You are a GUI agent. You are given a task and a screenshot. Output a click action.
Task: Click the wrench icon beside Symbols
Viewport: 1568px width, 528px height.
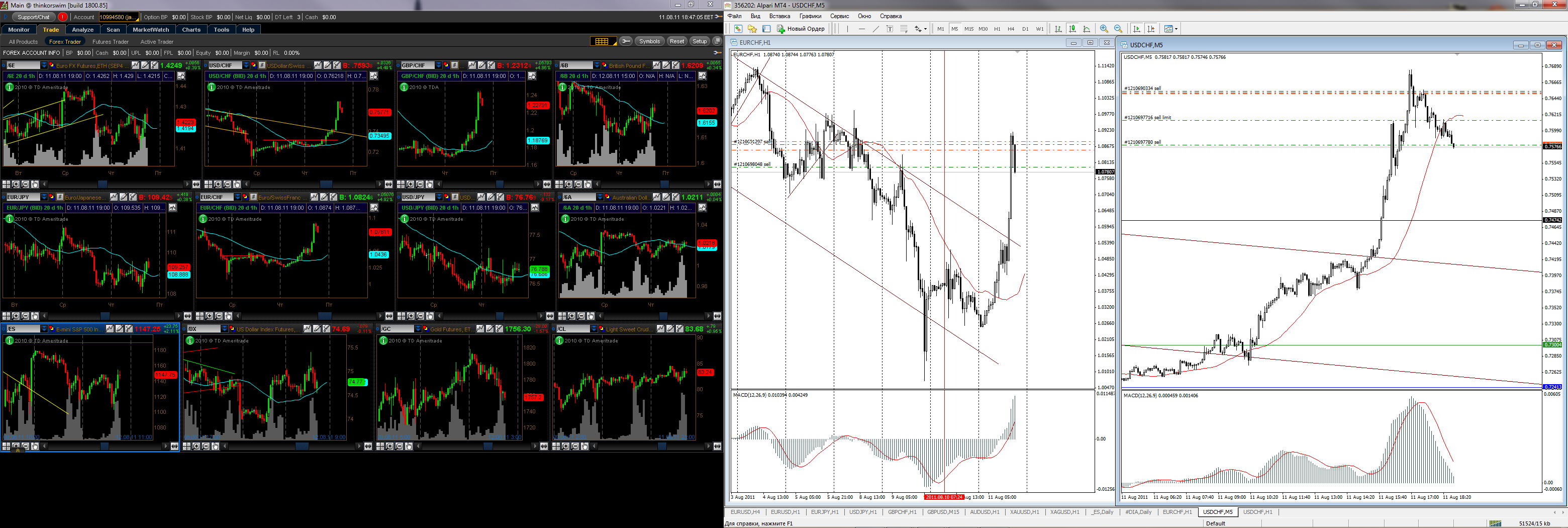[x=625, y=41]
